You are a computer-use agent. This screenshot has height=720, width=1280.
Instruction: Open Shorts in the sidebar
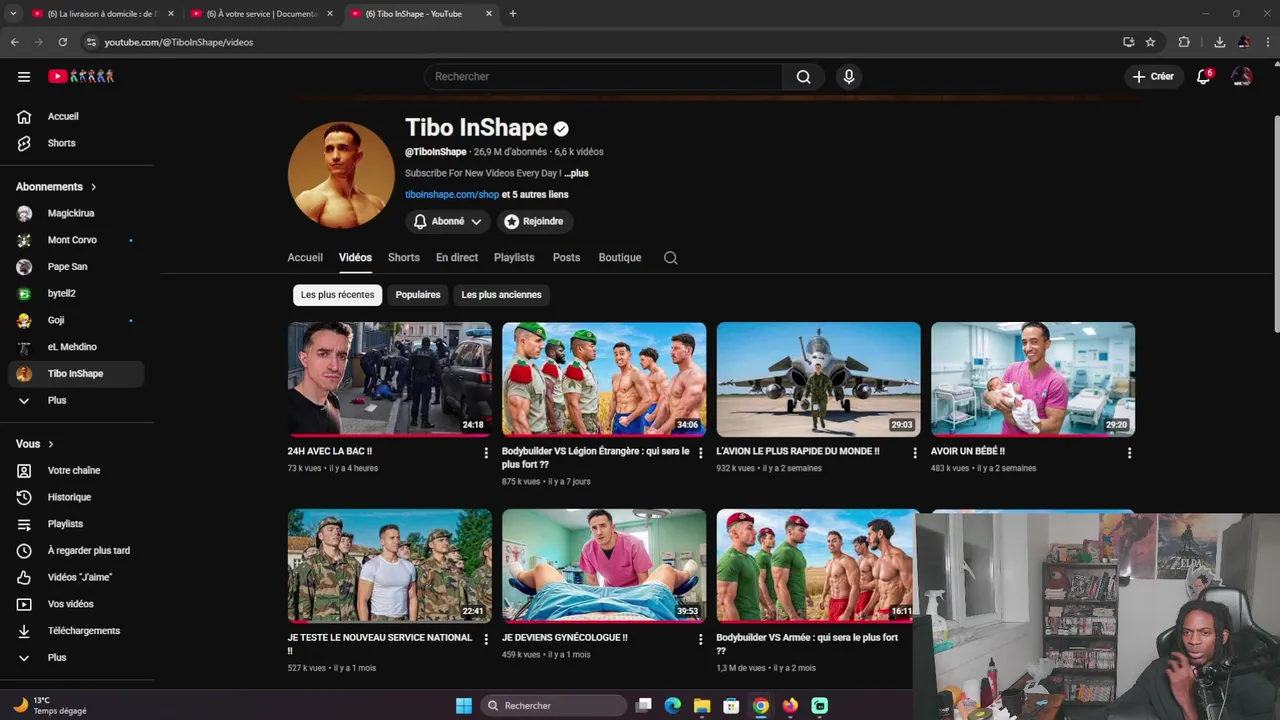[x=76, y=143]
